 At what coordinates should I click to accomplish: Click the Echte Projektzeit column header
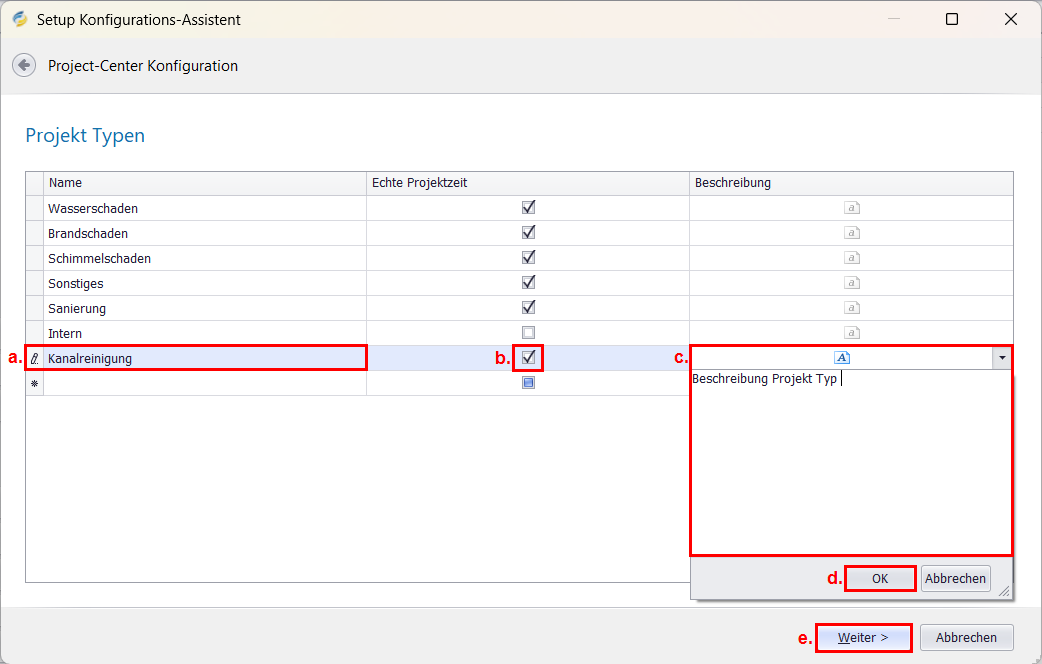(x=527, y=183)
